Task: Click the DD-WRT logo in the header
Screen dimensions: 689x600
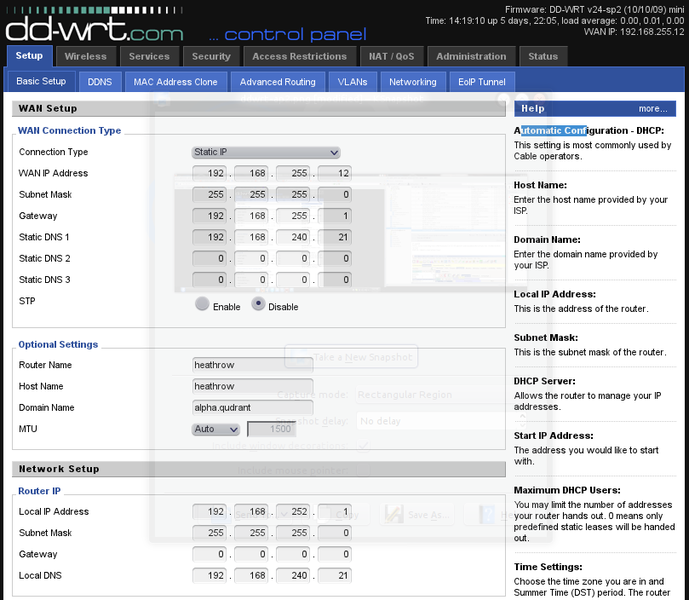Action: coord(93,22)
